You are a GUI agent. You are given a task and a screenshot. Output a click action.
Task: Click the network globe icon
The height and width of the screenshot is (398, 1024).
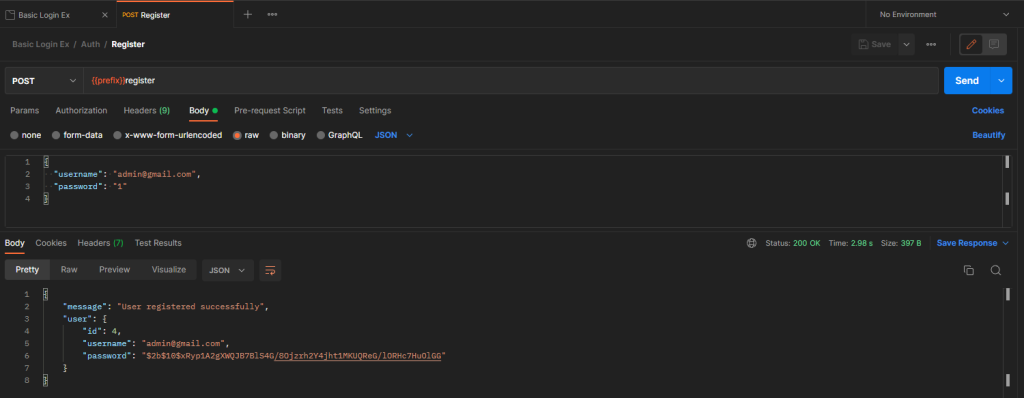coord(752,243)
